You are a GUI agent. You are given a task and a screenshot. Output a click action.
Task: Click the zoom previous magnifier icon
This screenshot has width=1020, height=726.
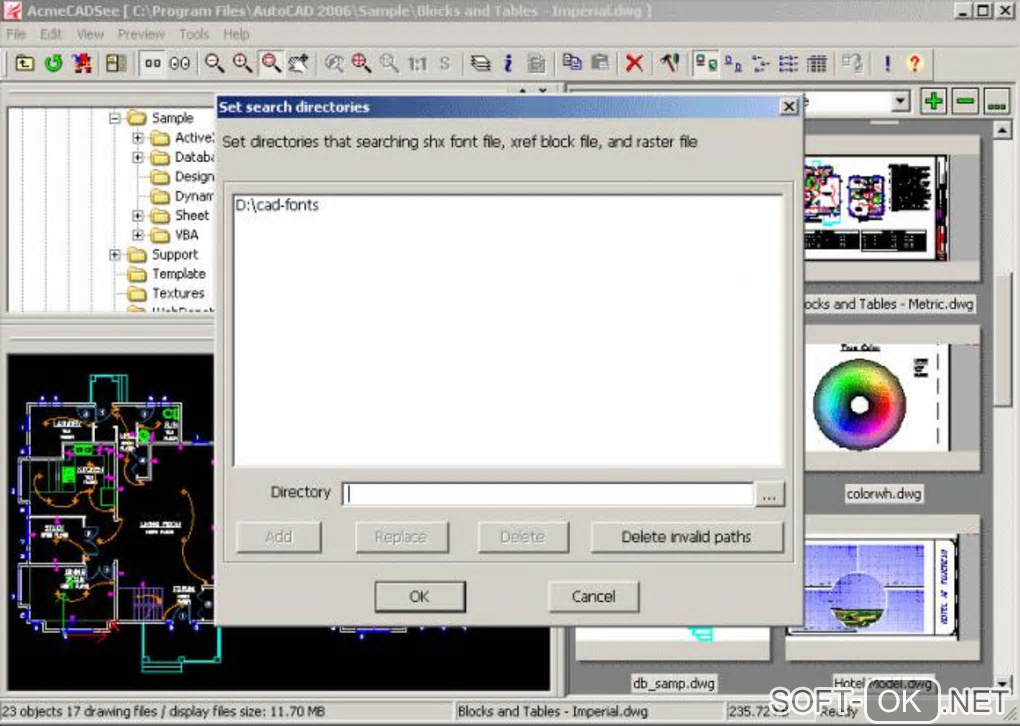[334, 63]
